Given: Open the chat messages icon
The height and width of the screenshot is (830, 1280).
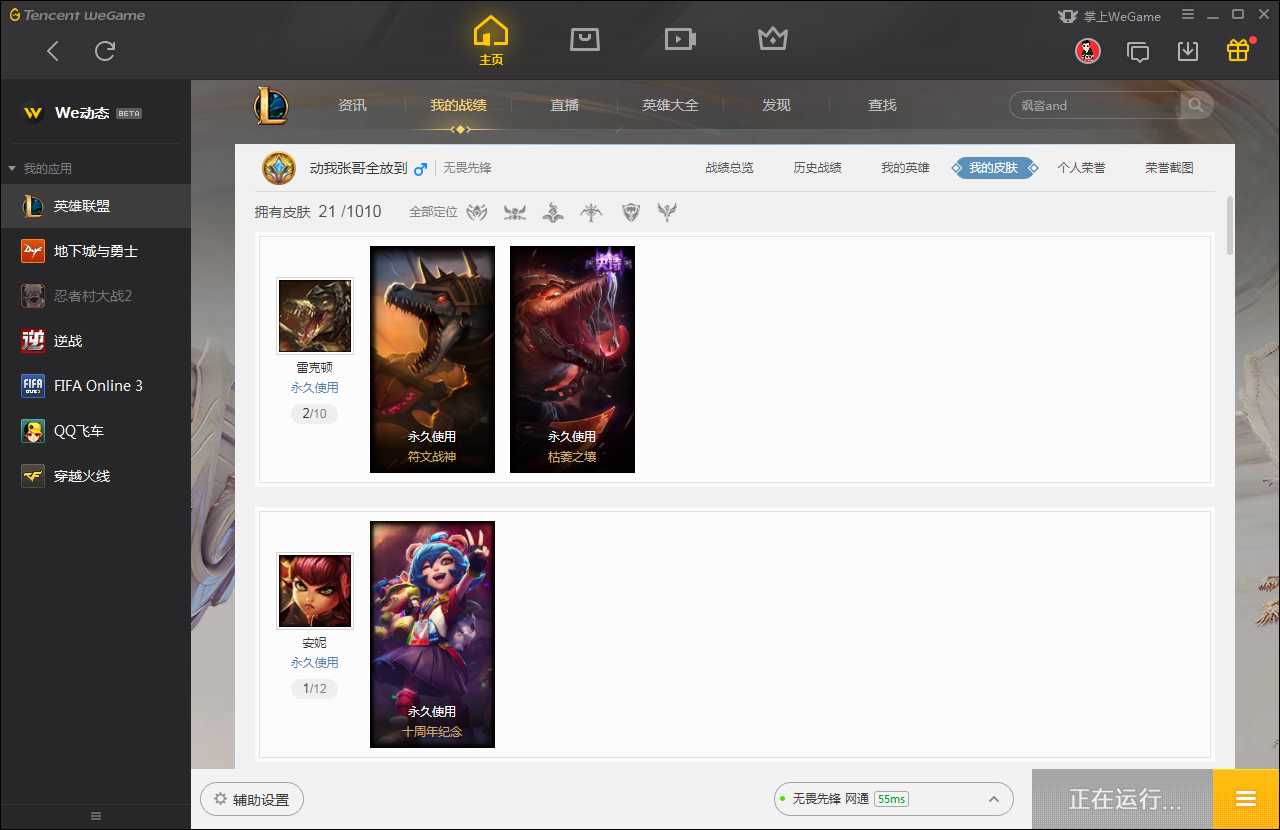Looking at the screenshot, I should pos(1138,51).
